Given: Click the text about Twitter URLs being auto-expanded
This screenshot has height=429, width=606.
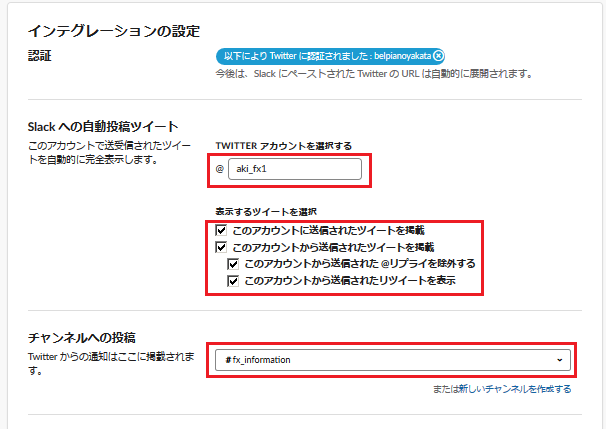Looking at the screenshot, I should [x=374, y=74].
